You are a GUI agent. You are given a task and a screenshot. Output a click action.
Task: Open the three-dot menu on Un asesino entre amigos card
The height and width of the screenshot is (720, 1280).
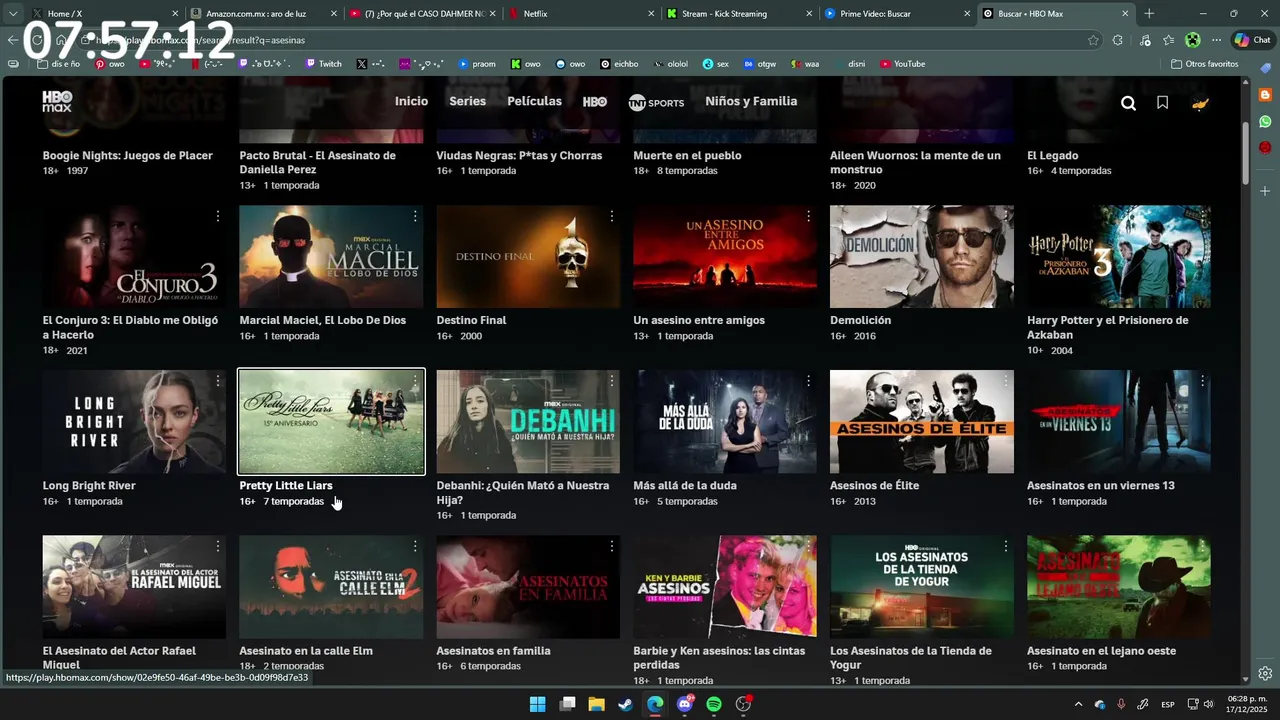tap(809, 216)
